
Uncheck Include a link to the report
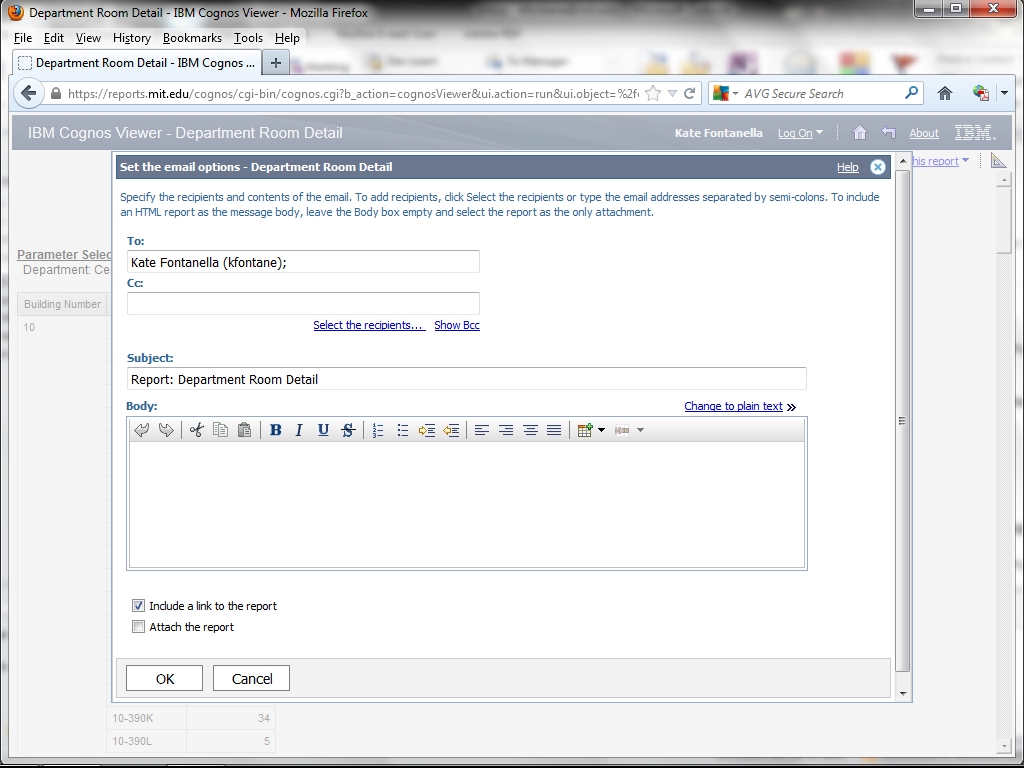pos(139,606)
